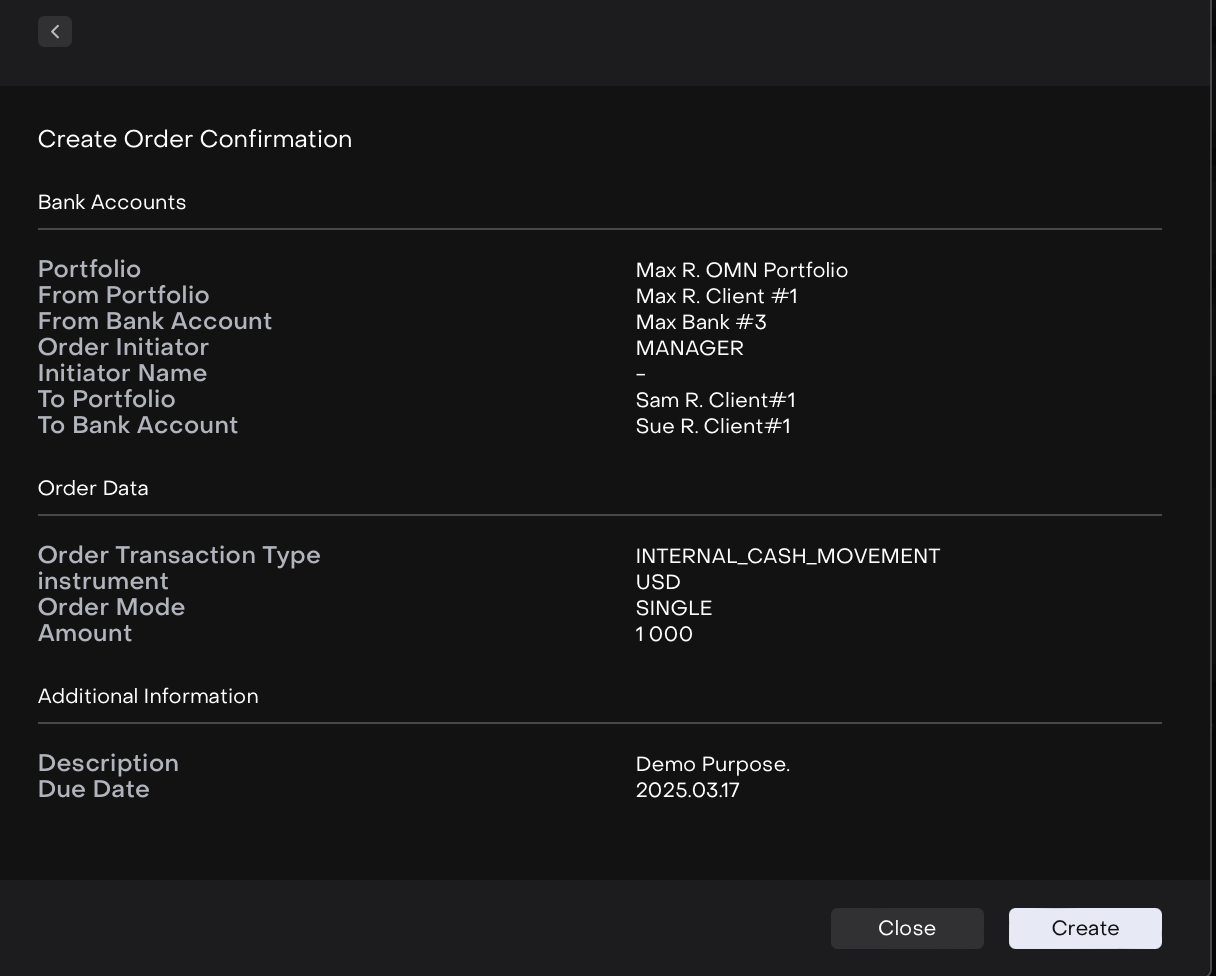Click the Bank Accounts section header
Screen dimensions: 1216x976
pos(112,202)
